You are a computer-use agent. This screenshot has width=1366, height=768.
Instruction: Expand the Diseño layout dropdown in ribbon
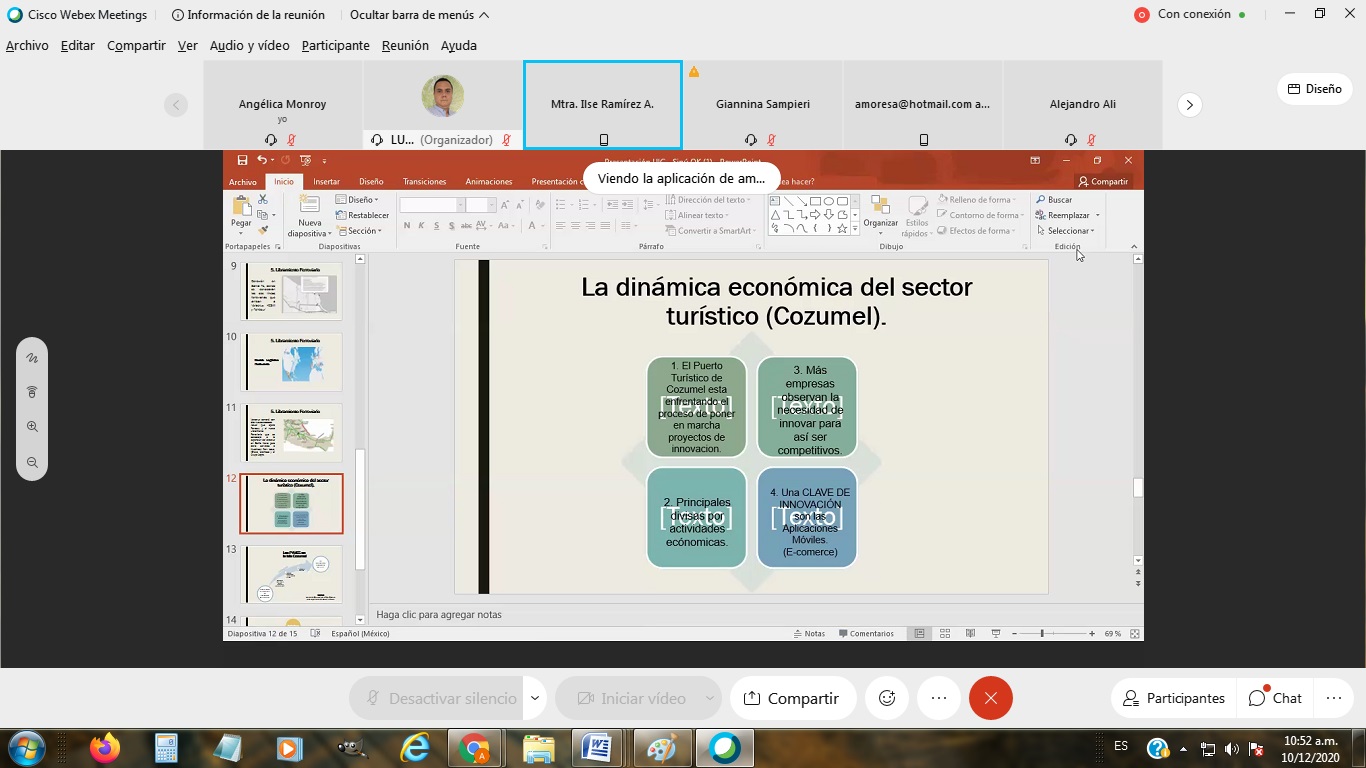click(x=356, y=200)
